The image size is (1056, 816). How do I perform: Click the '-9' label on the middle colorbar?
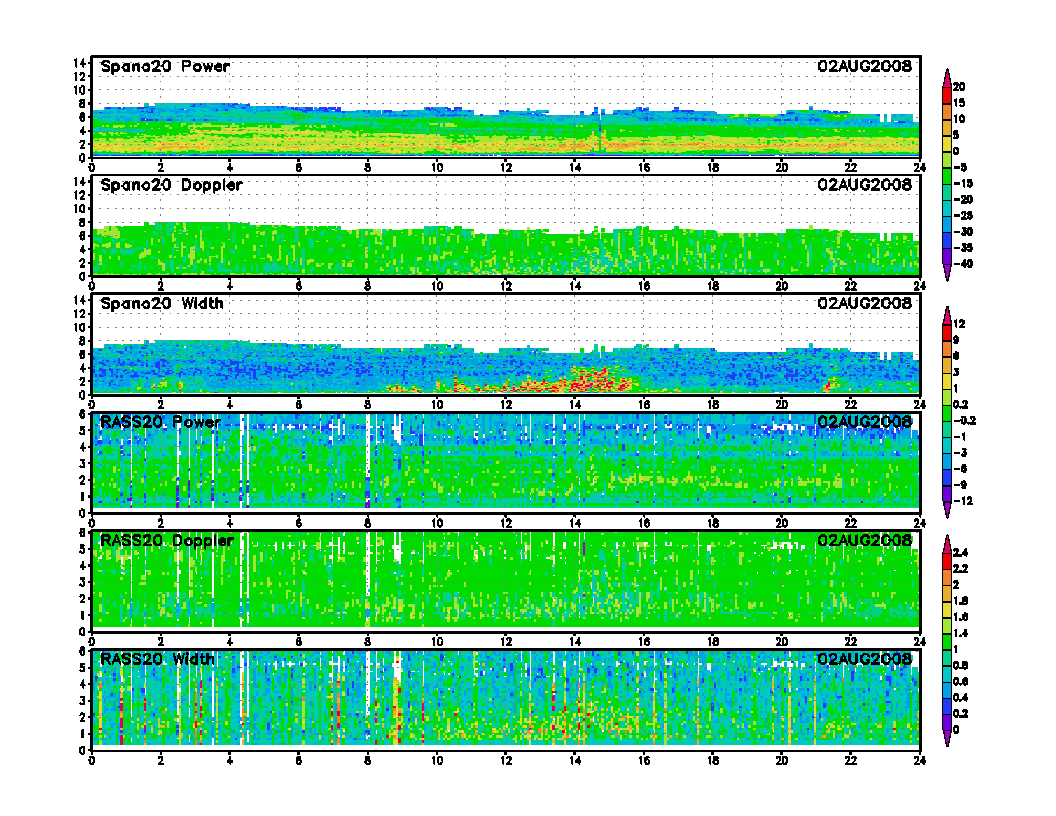point(960,485)
